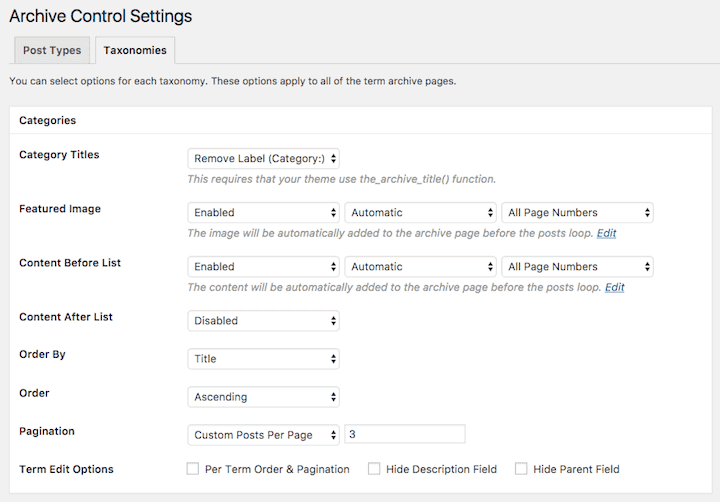
Task: Click the Order By label
Action: (42, 355)
